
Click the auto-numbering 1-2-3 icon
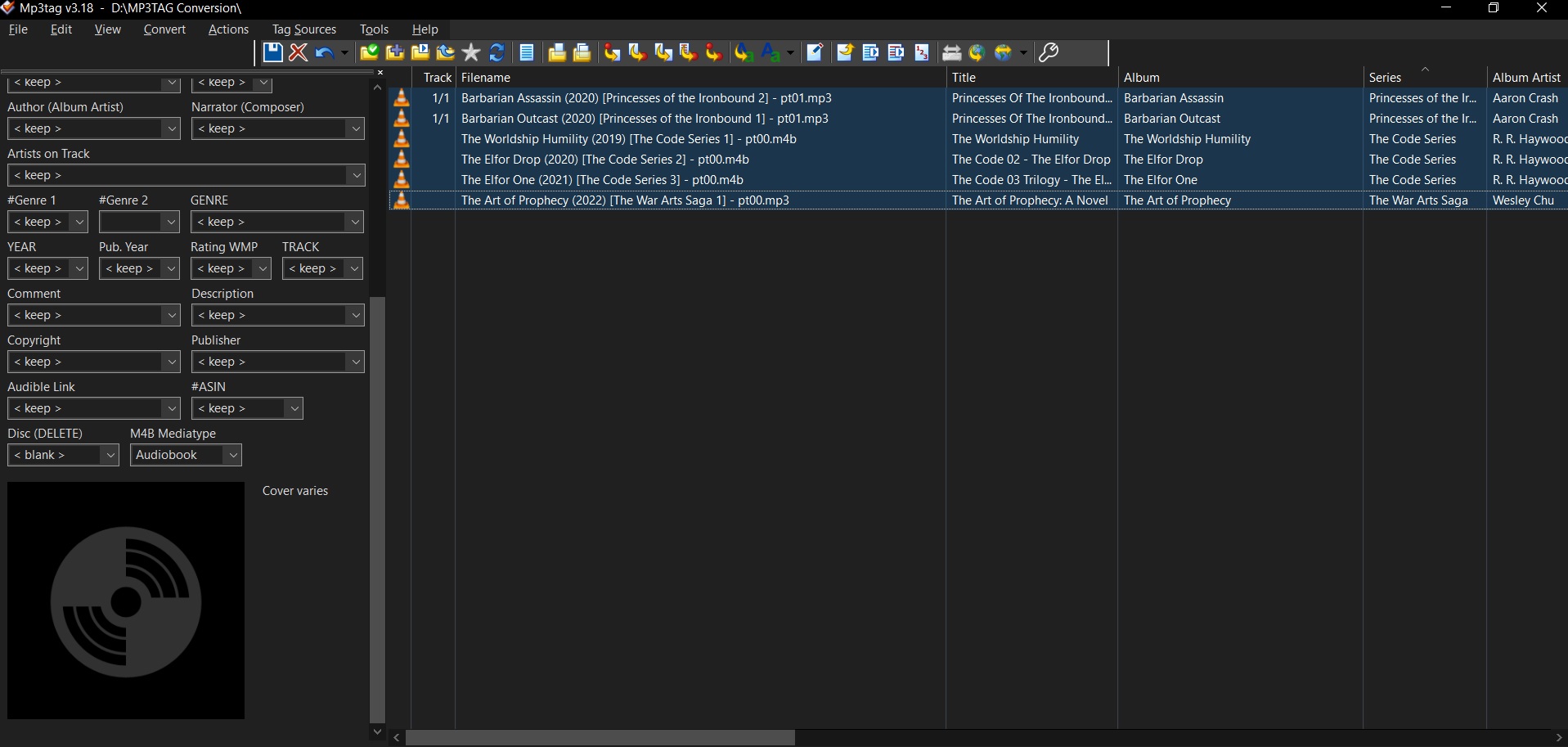pos(922,53)
